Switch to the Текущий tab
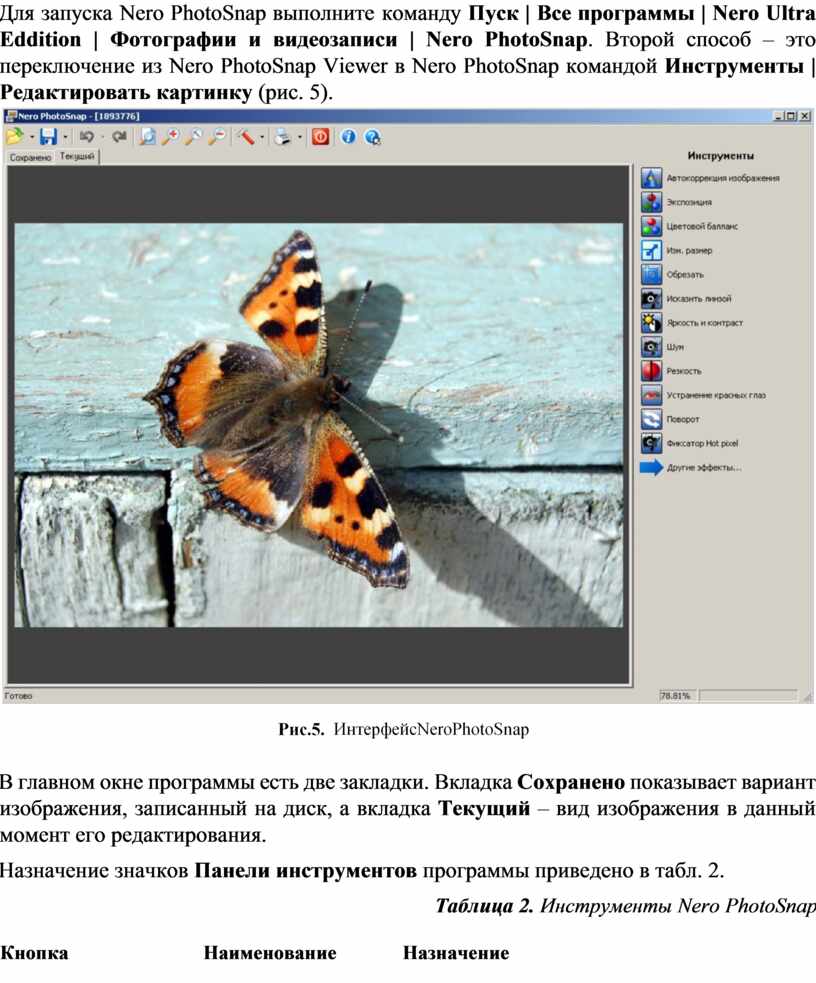This screenshot has width=816, height=983. [77, 157]
